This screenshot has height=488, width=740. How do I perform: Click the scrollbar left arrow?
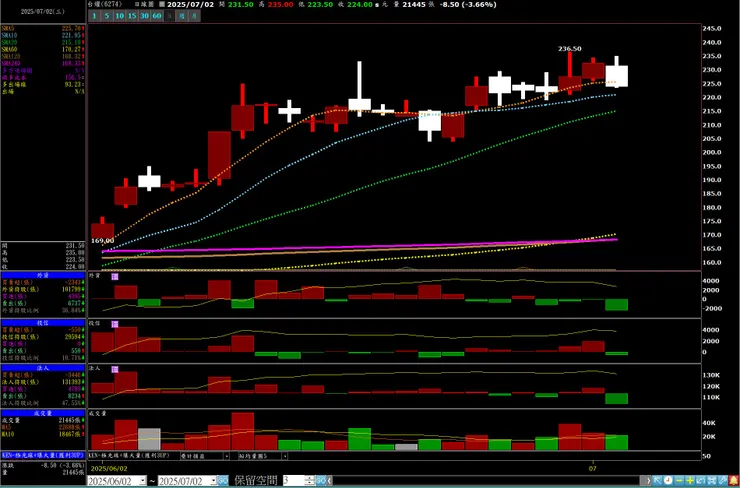point(330,481)
